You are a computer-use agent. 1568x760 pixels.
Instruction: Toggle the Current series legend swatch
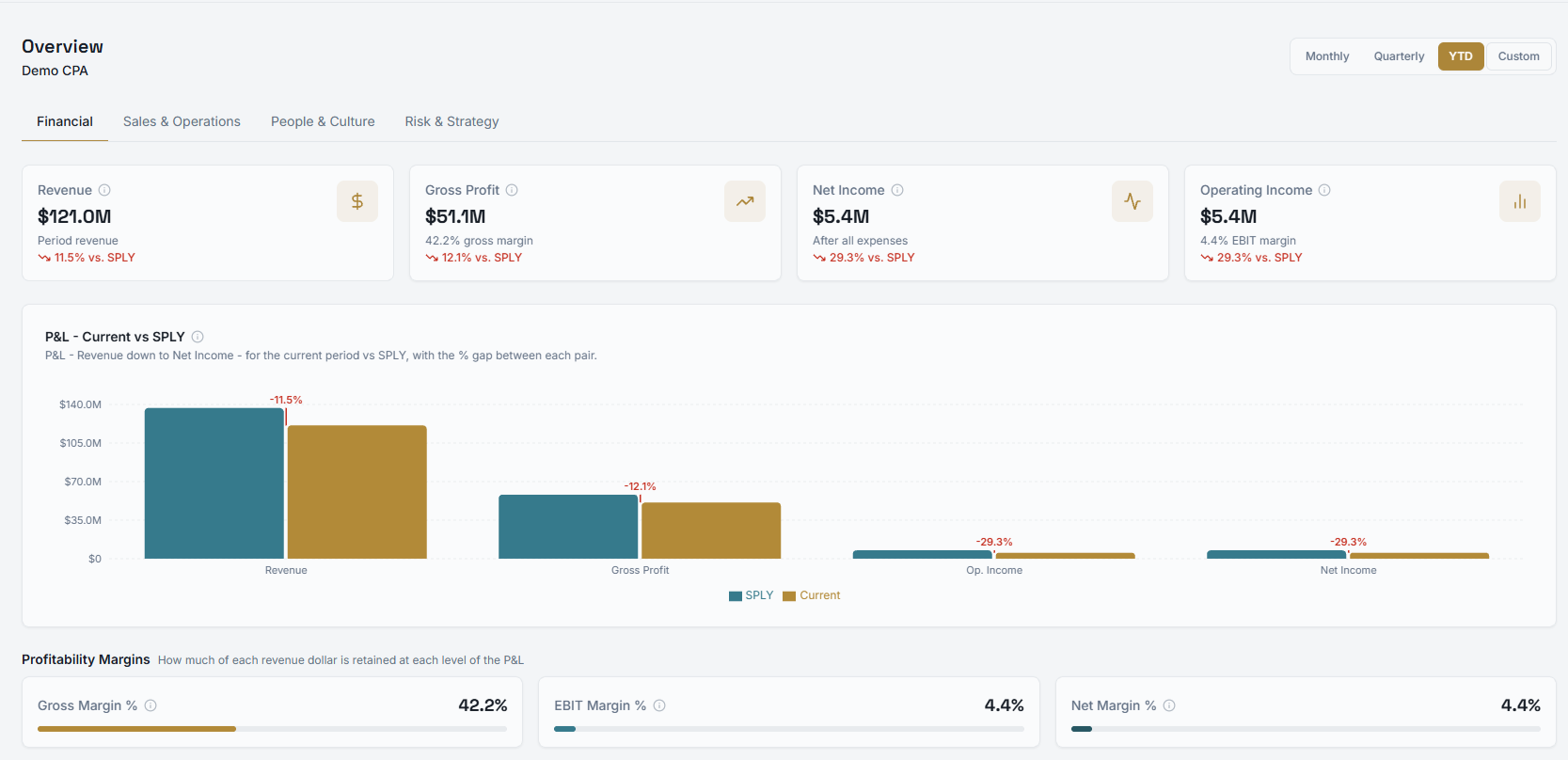(x=789, y=596)
